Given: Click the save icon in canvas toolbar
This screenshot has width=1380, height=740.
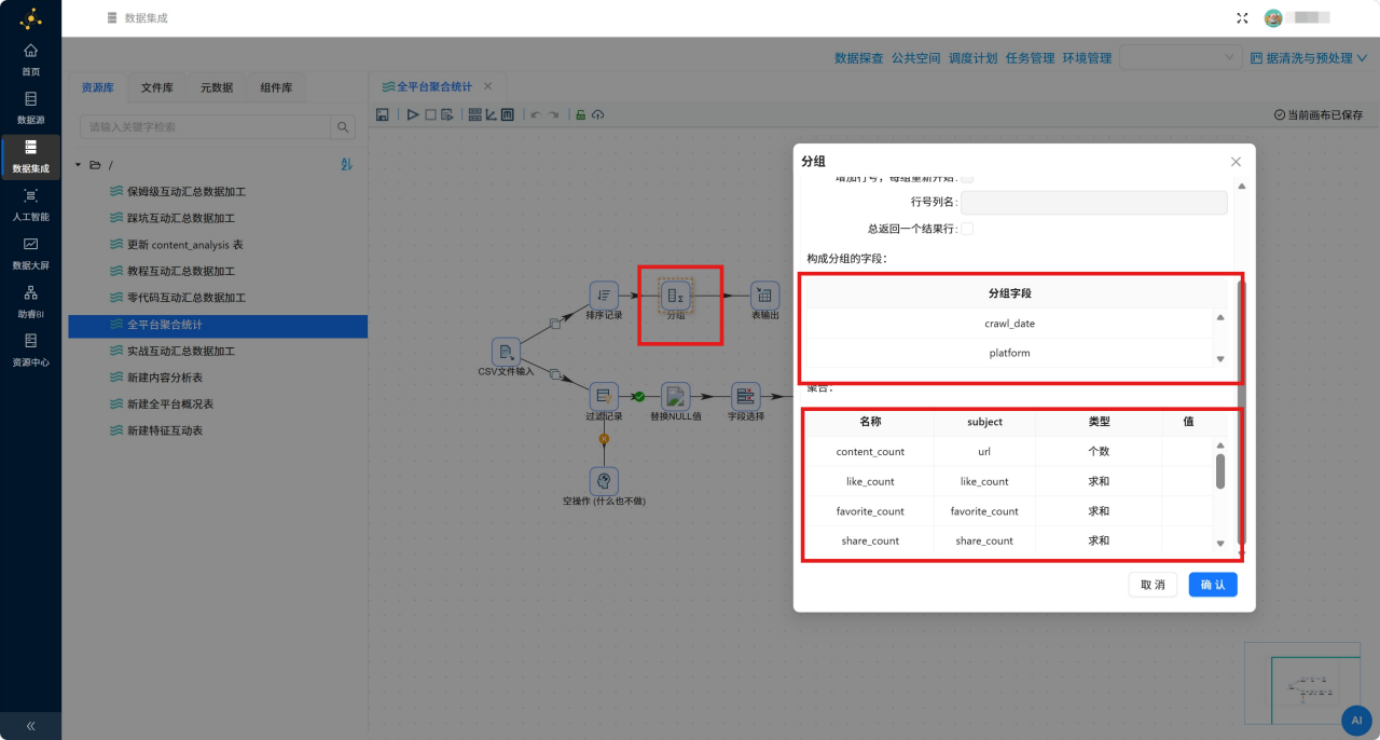Looking at the screenshot, I should (x=382, y=115).
